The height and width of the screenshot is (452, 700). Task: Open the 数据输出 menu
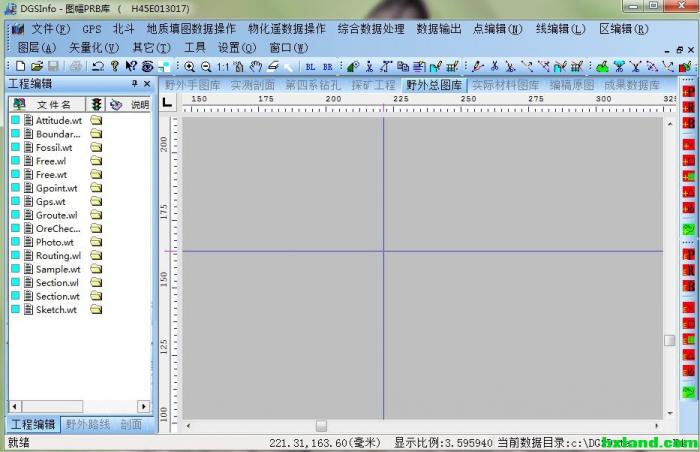click(439, 29)
